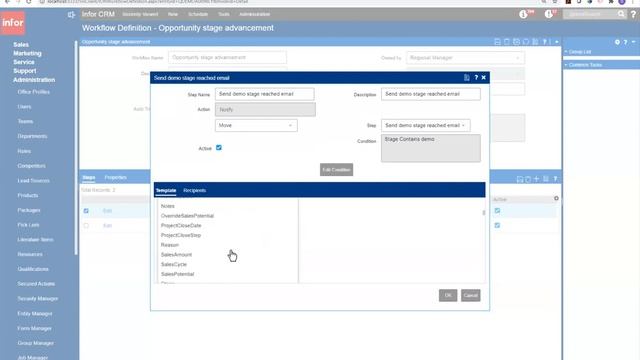The image size is (640, 360).
Task: Open Pick Lists in the sidebar
Action: click(x=29, y=225)
